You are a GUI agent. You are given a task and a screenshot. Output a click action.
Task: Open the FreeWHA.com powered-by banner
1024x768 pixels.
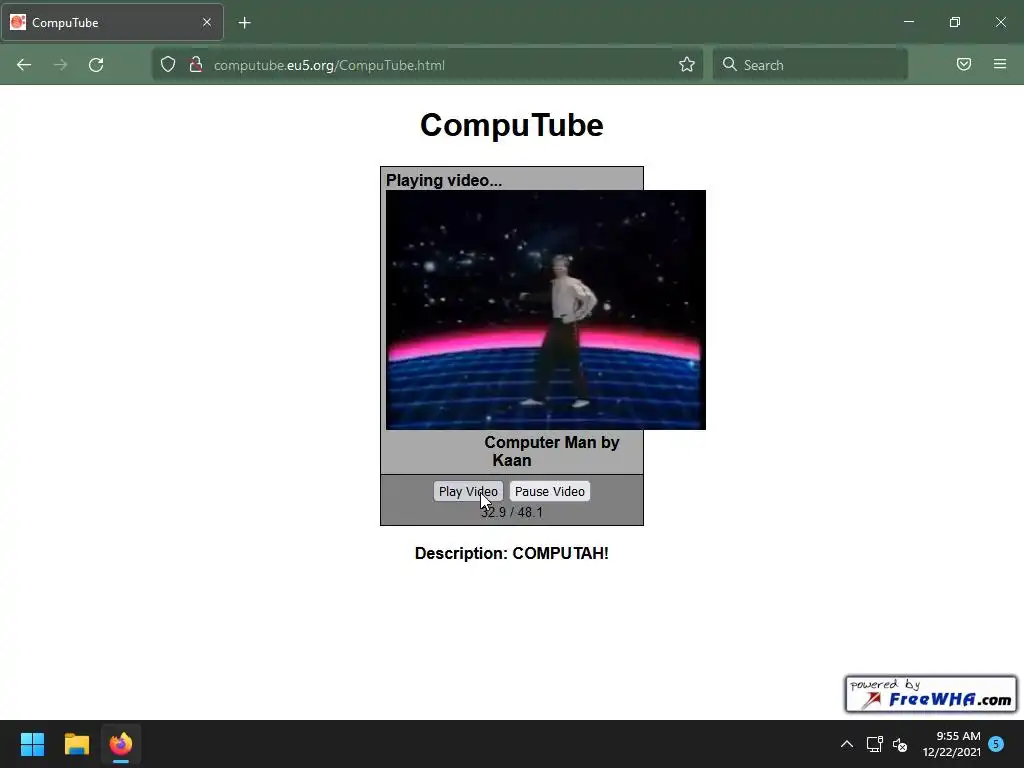click(931, 694)
